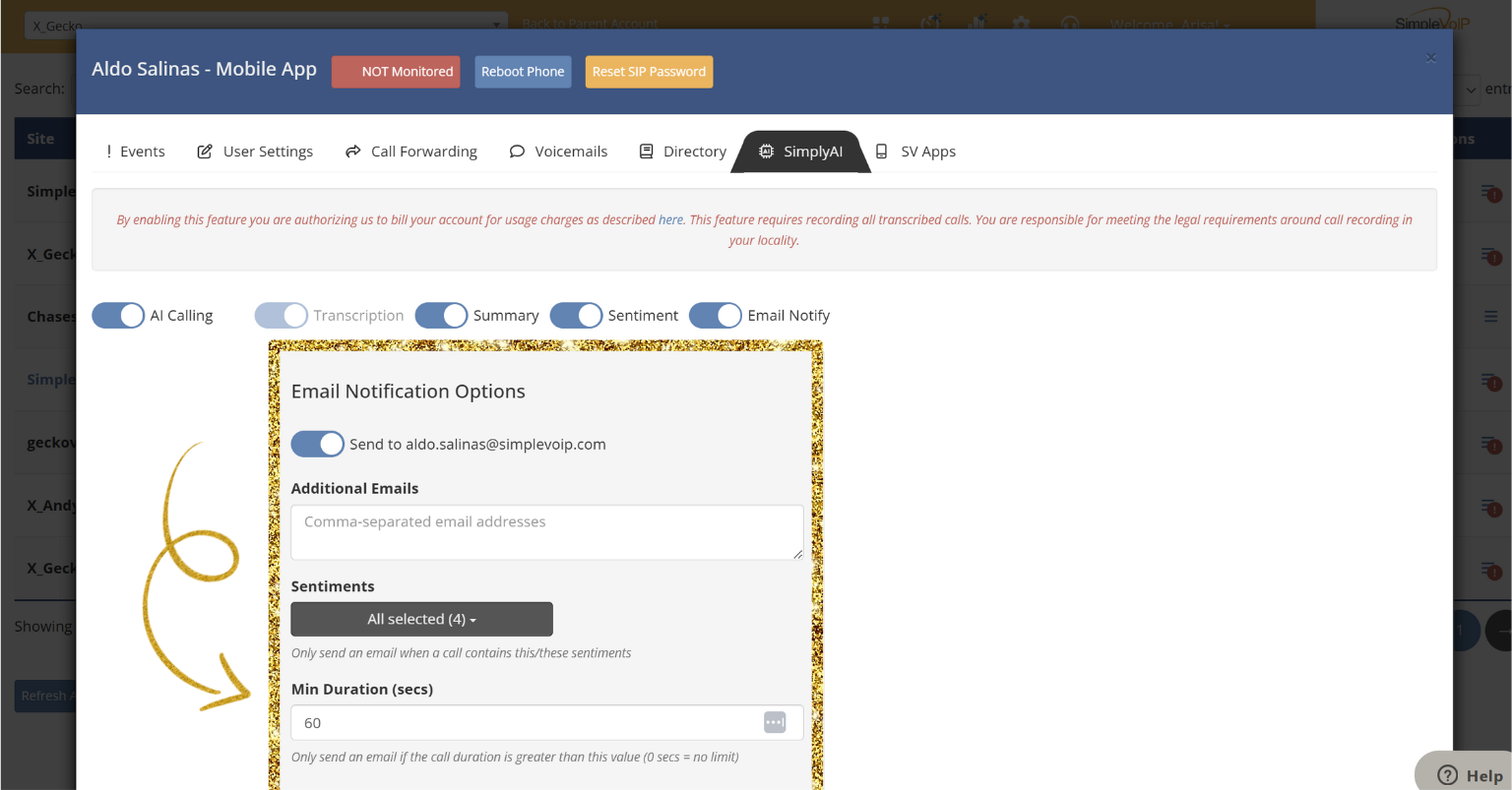
Task: Click the SV Apps phone icon
Action: 882,152
